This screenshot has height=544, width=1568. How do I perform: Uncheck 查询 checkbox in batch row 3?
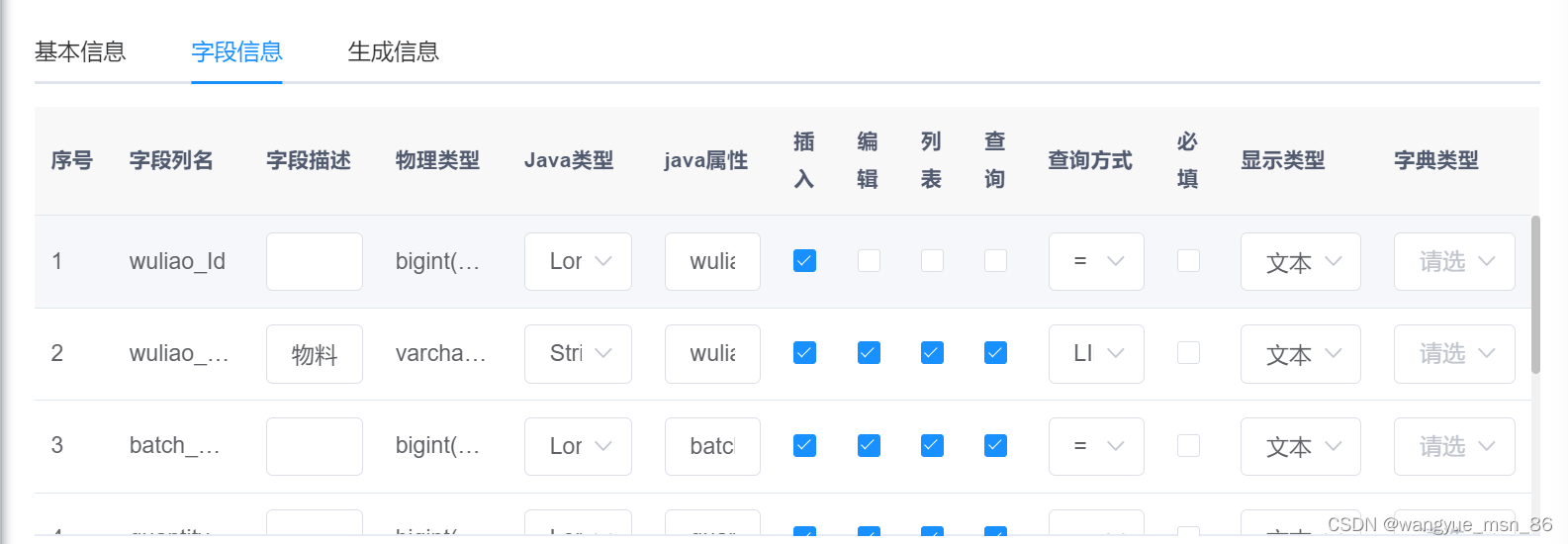pos(995,445)
